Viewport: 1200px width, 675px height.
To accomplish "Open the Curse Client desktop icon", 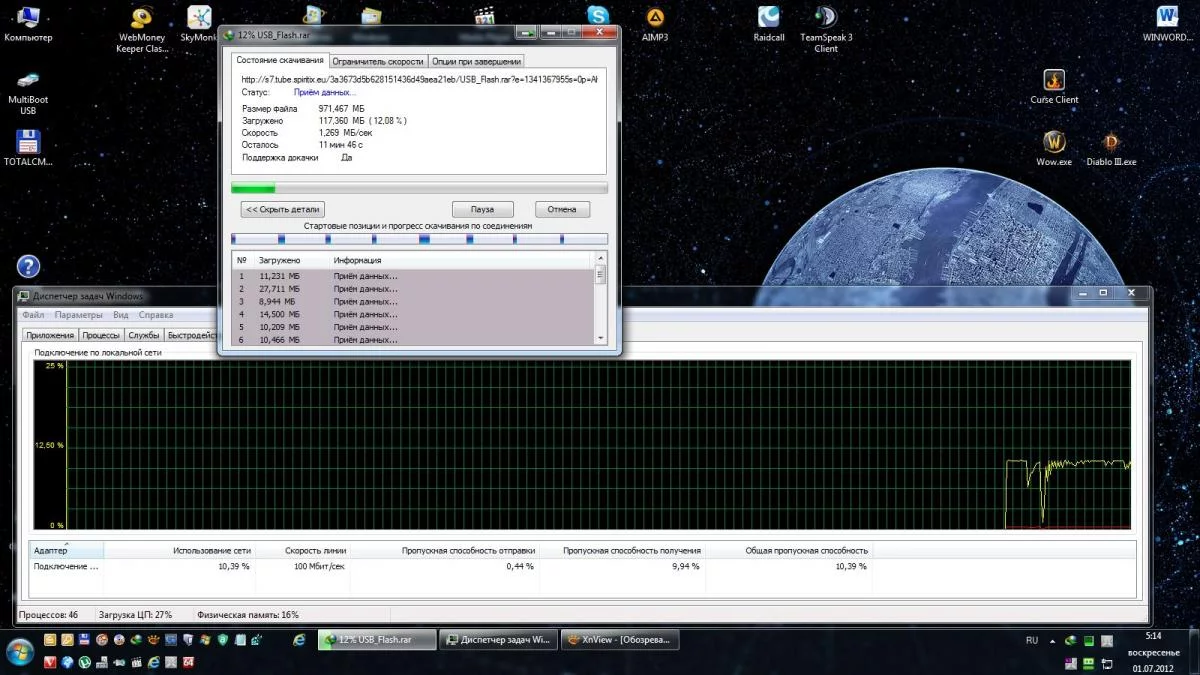I will pyautogui.click(x=1054, y=81).
